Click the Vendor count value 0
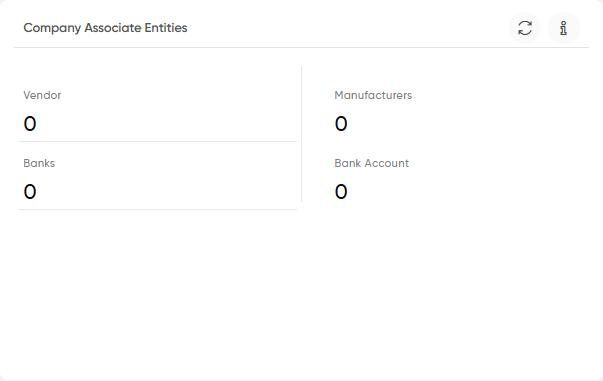This screenshot has width=603, height=381. click(30, 124)
